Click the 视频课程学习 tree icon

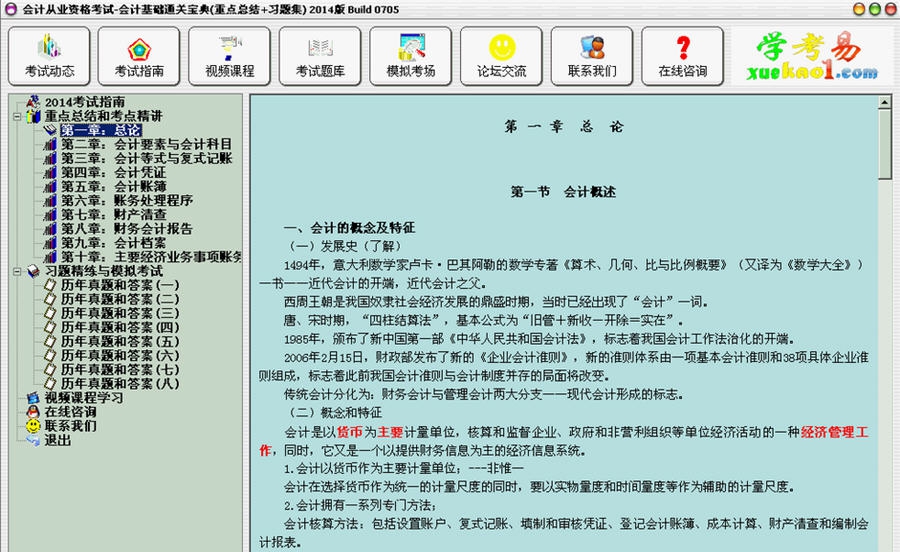click(x=33, y=397)
